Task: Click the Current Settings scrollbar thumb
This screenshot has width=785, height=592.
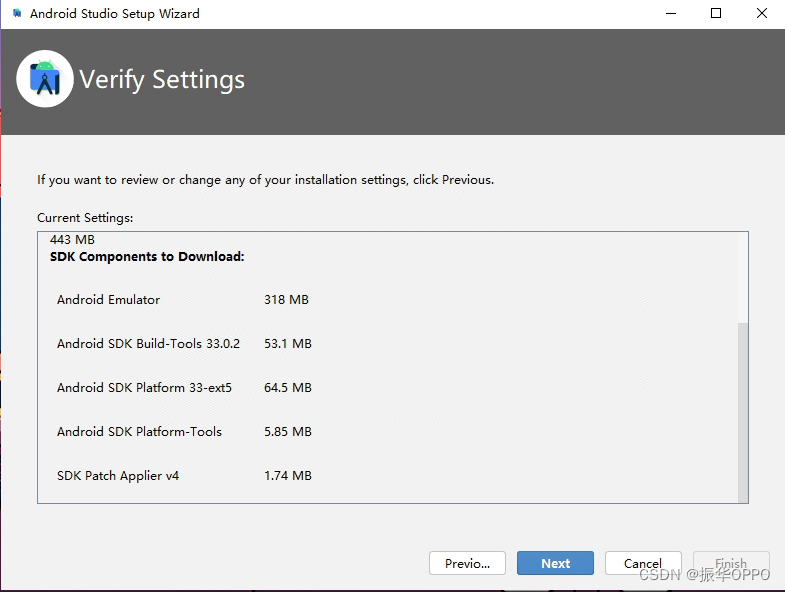Action: pyautogui.click(x=743, y=413)
